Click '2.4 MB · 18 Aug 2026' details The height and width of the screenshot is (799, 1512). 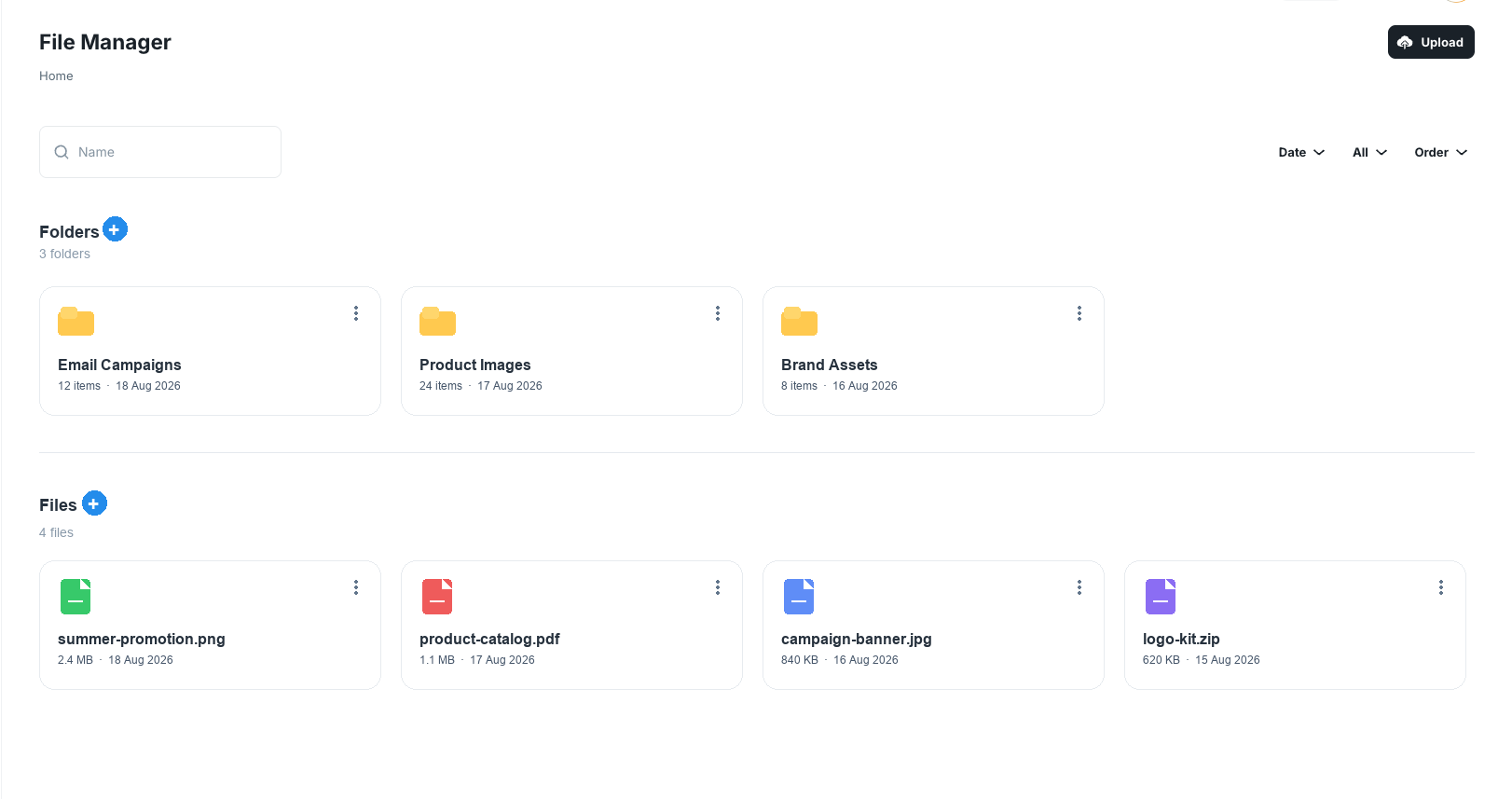(116, 660)
